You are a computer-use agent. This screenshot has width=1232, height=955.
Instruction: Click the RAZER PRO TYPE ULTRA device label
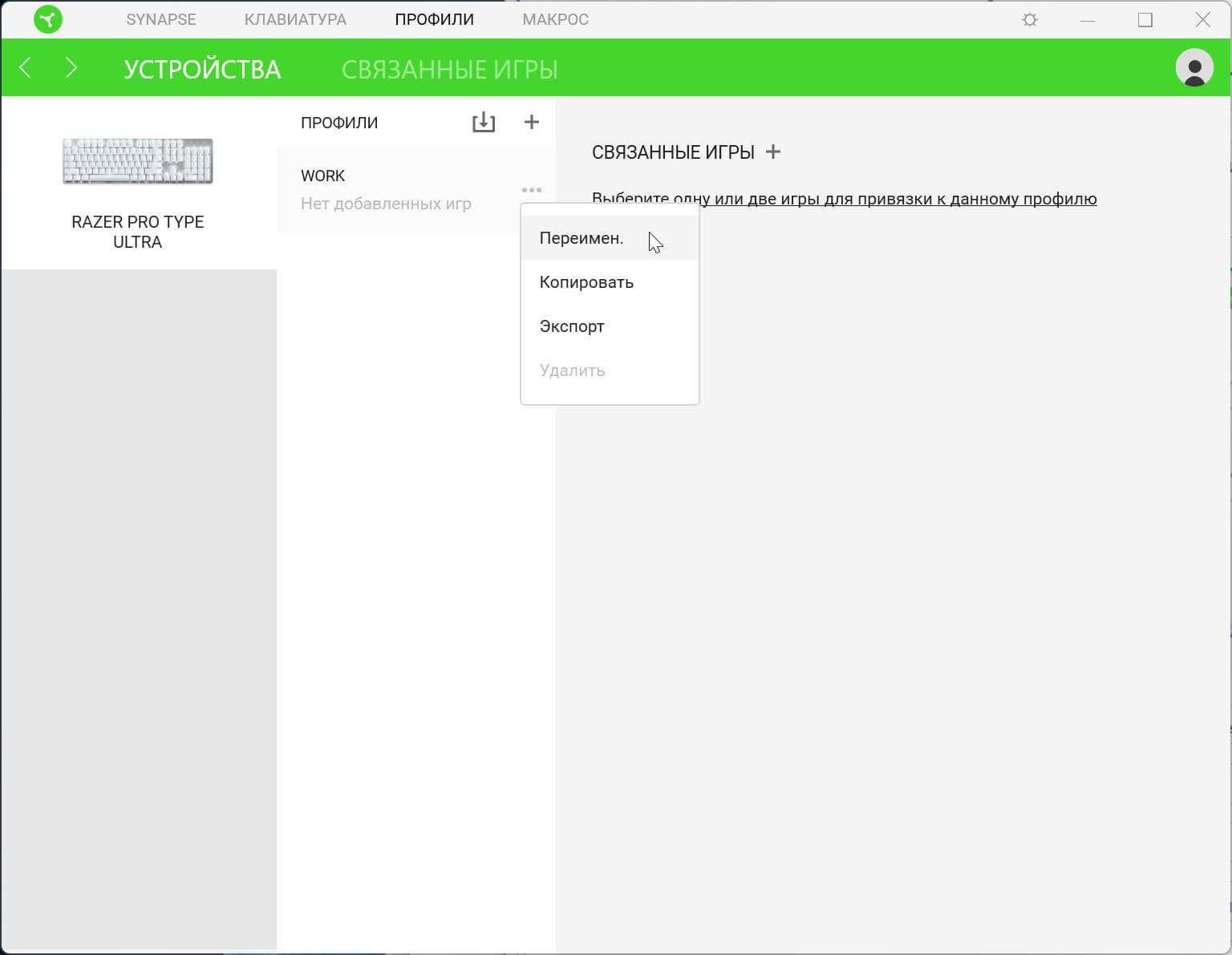(138, 232)
